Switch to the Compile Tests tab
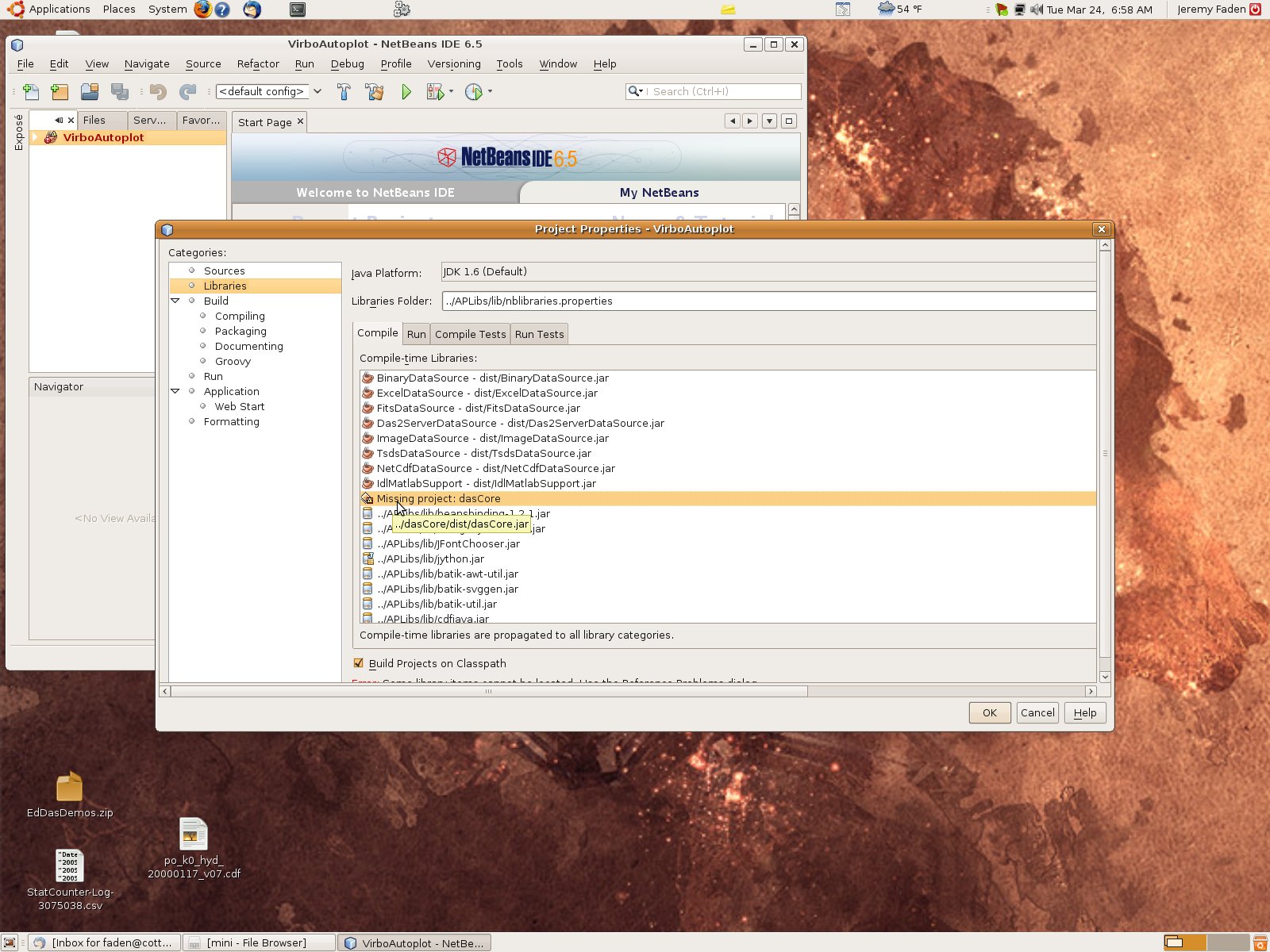 coord(470,333)
